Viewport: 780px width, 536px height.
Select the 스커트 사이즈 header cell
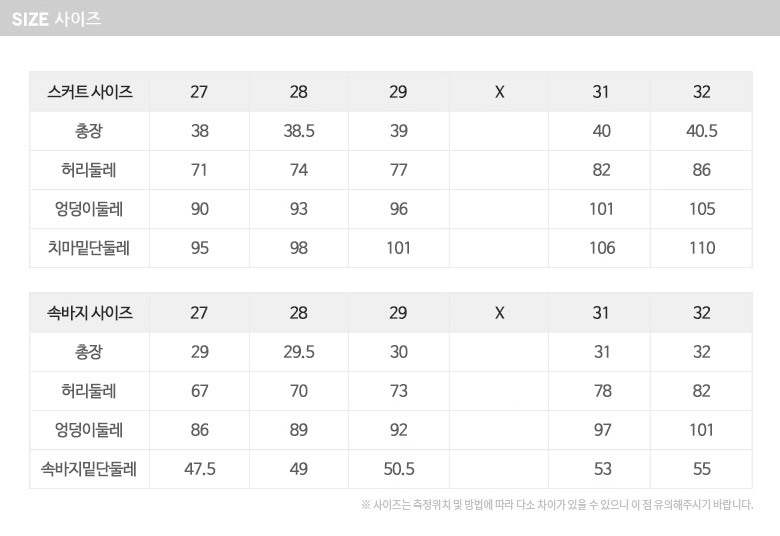pyautogui.click(x=90, y=92)
